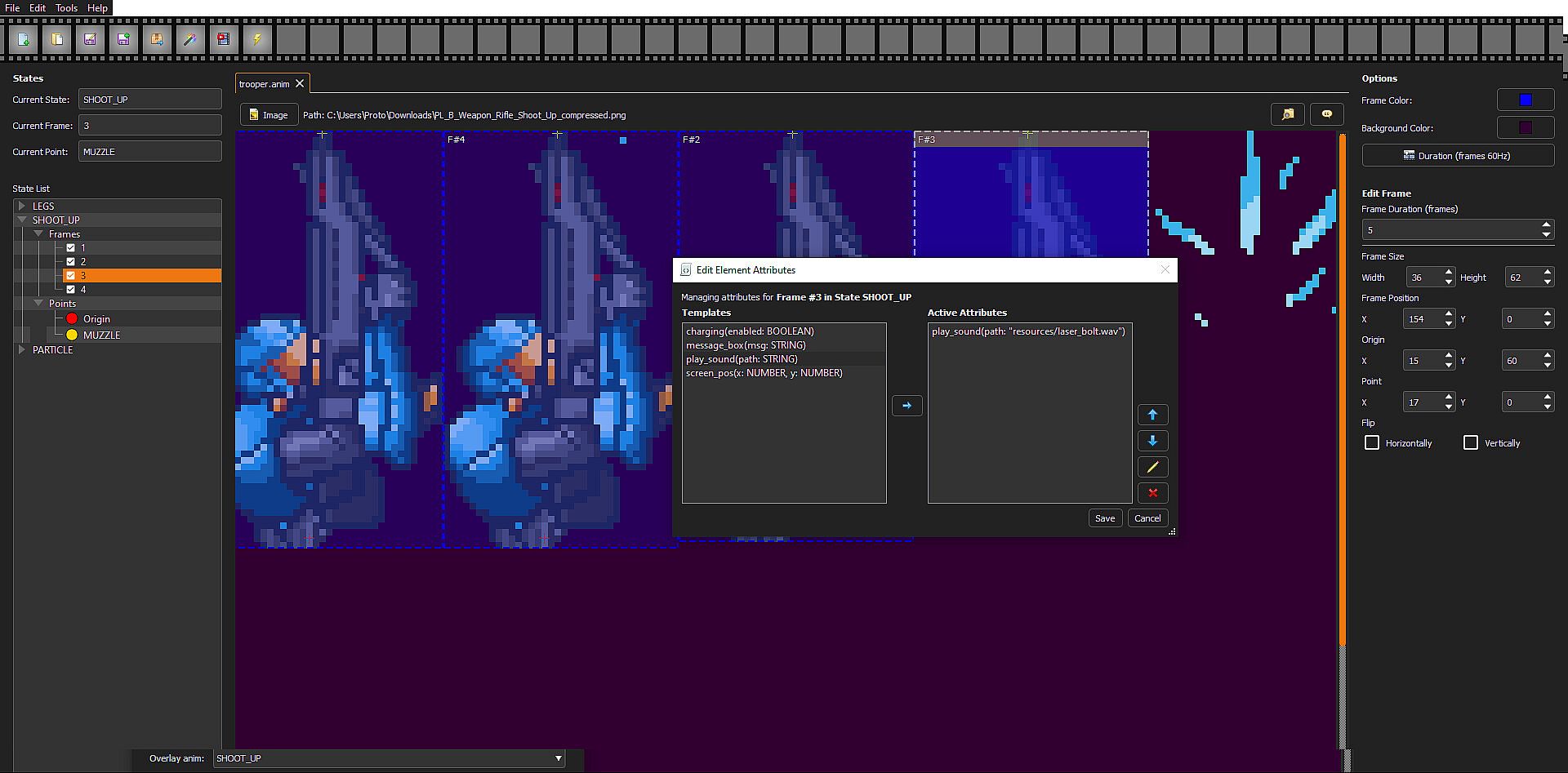1568x773 pixels.
Task: Expand the PARTICLE state node
Action: click(22, 349)
